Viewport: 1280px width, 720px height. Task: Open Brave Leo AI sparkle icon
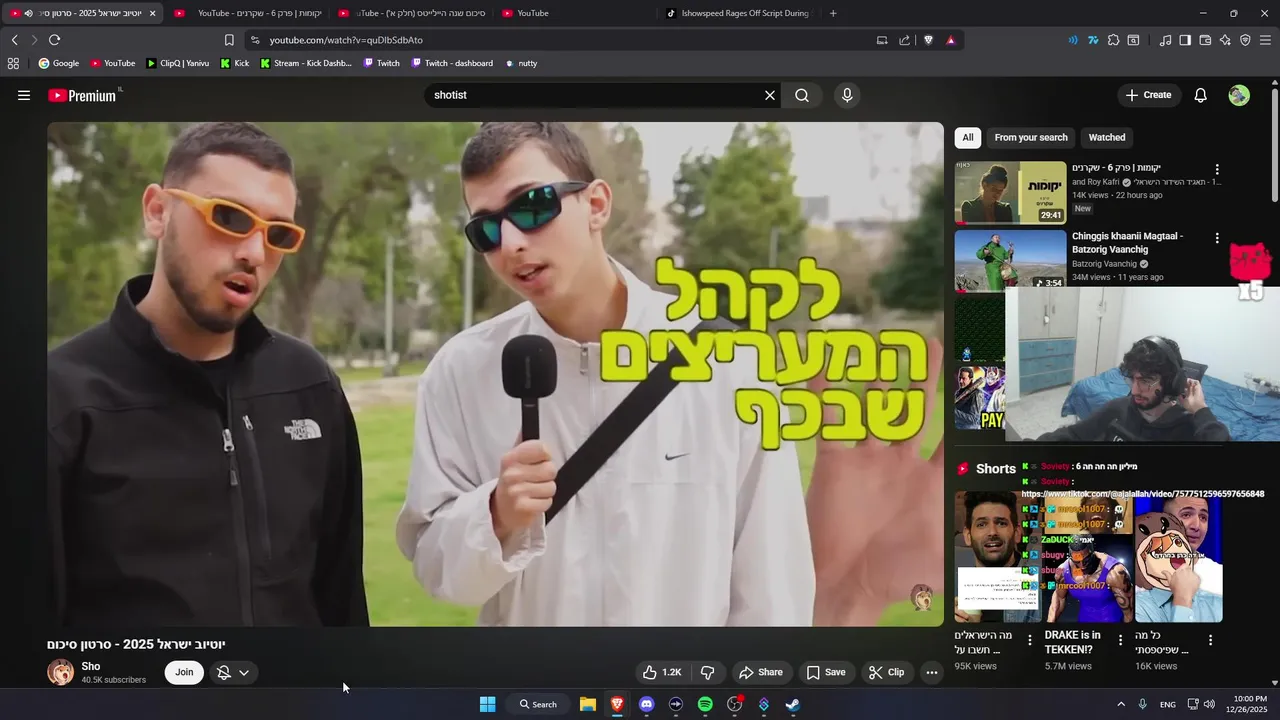(1225, 40)
